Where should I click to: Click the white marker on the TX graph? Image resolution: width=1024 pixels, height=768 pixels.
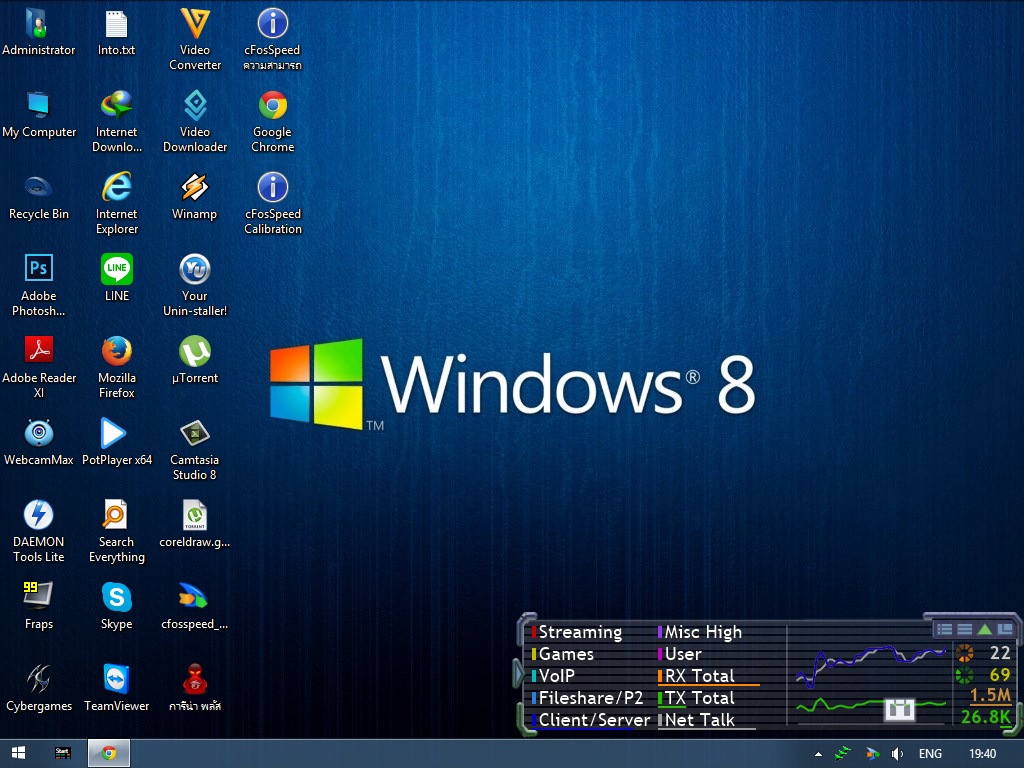[899, 709]
